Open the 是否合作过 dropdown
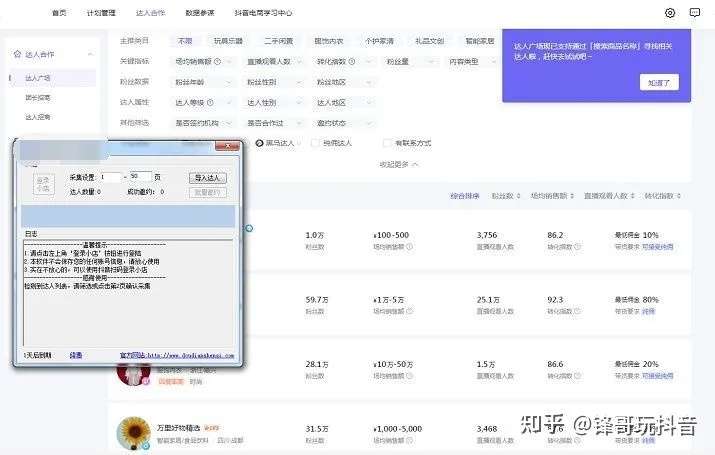This screenshot has height=455, width=715. click(274, 123)
